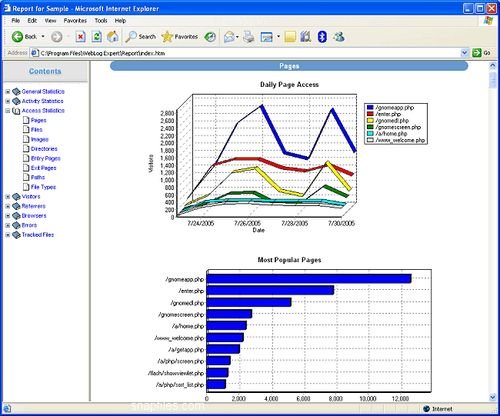Viewport: 500px width, 416px height.
Task: Open the History toolbar icon
Action: coord(210,37)
